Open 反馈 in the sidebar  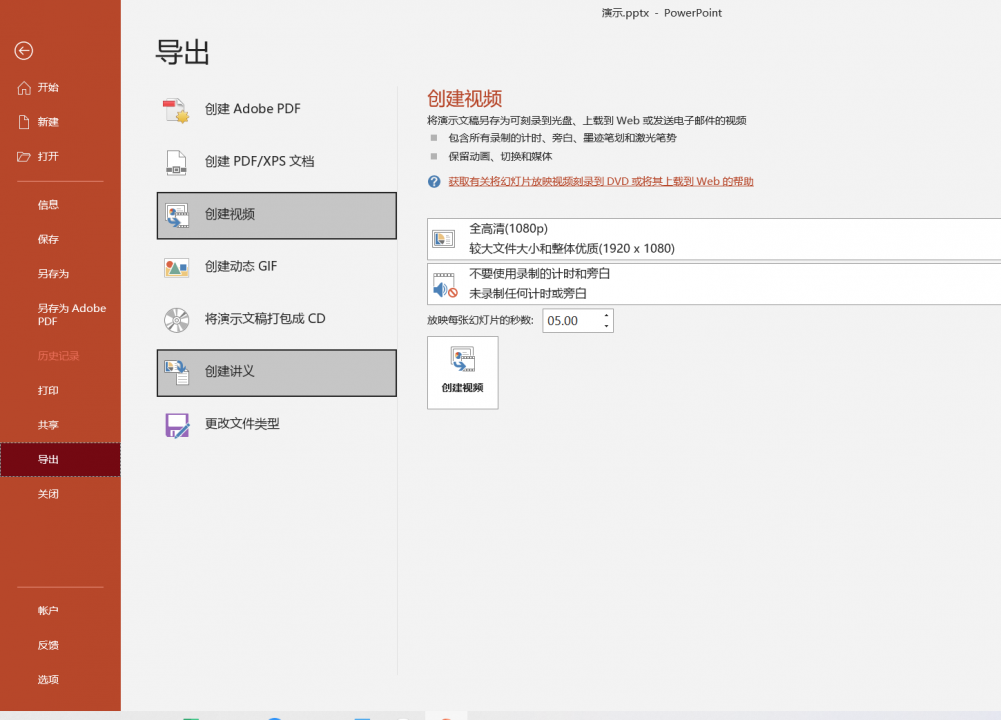tap(60, 645)
